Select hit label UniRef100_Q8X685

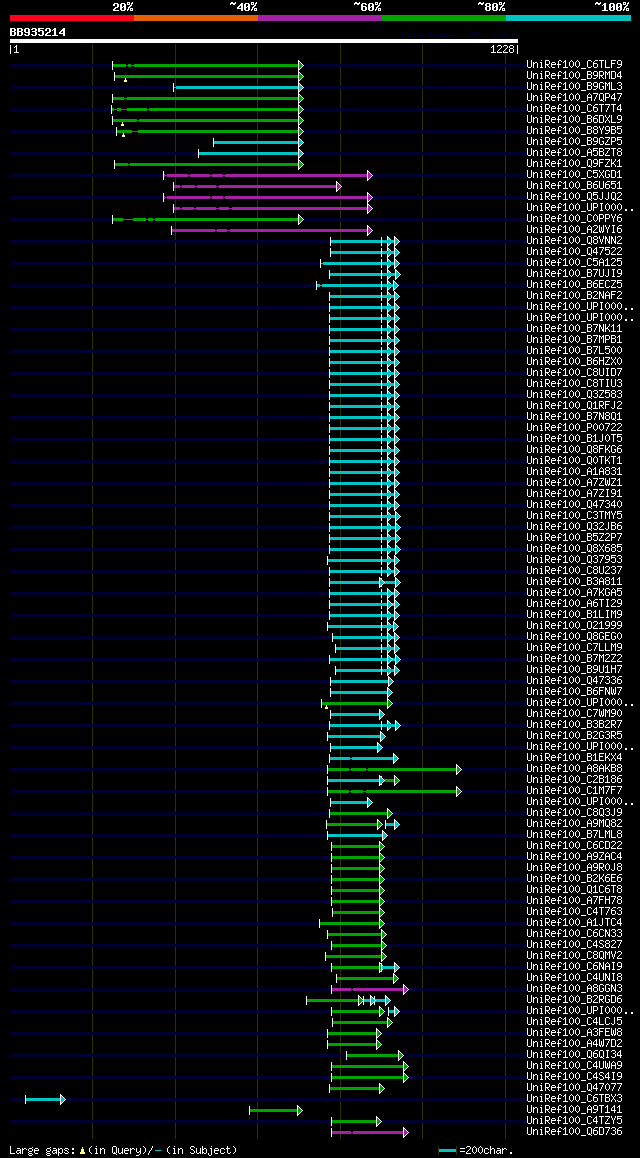[x=574, y=549]
